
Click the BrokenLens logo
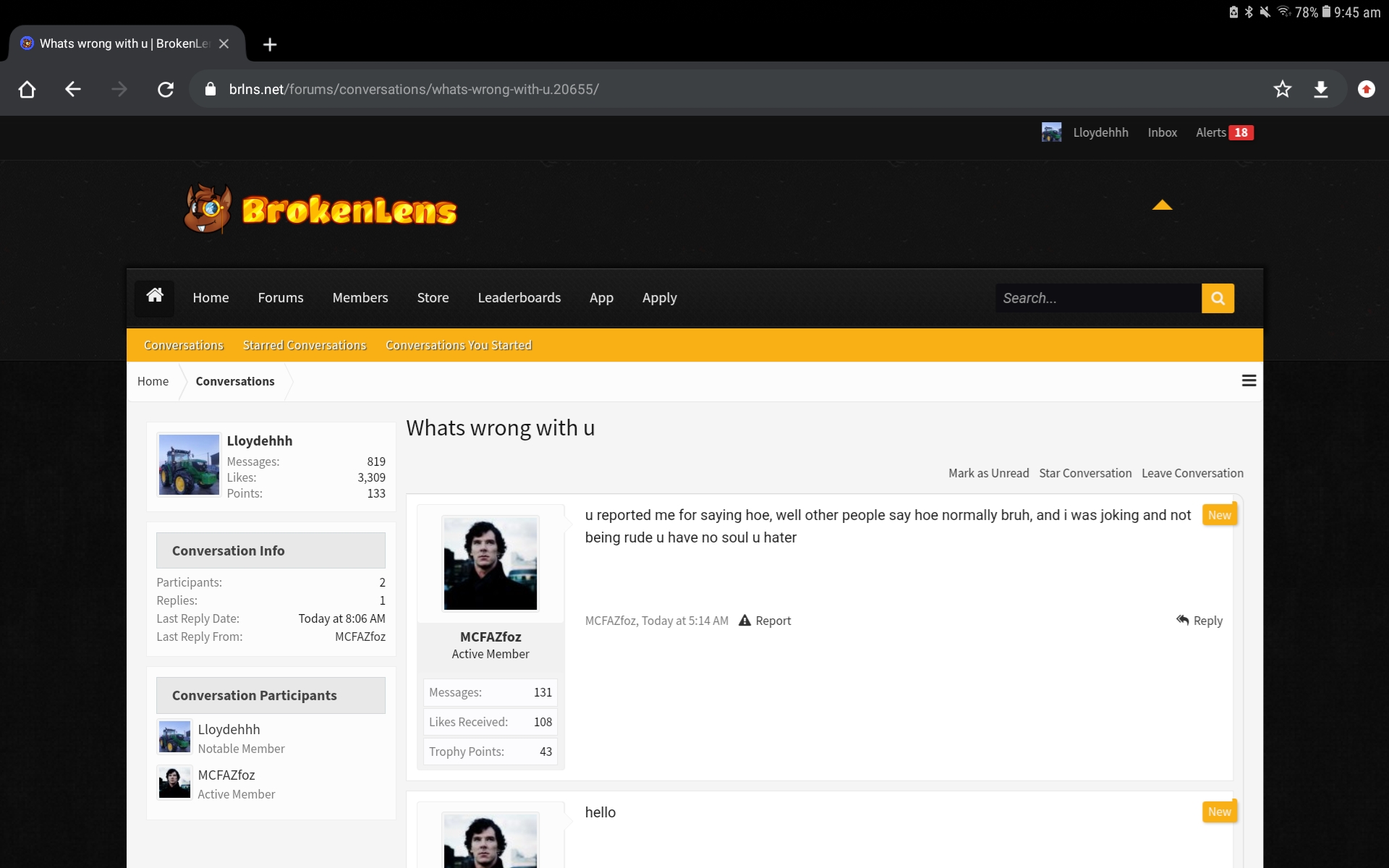pos(320,209)
